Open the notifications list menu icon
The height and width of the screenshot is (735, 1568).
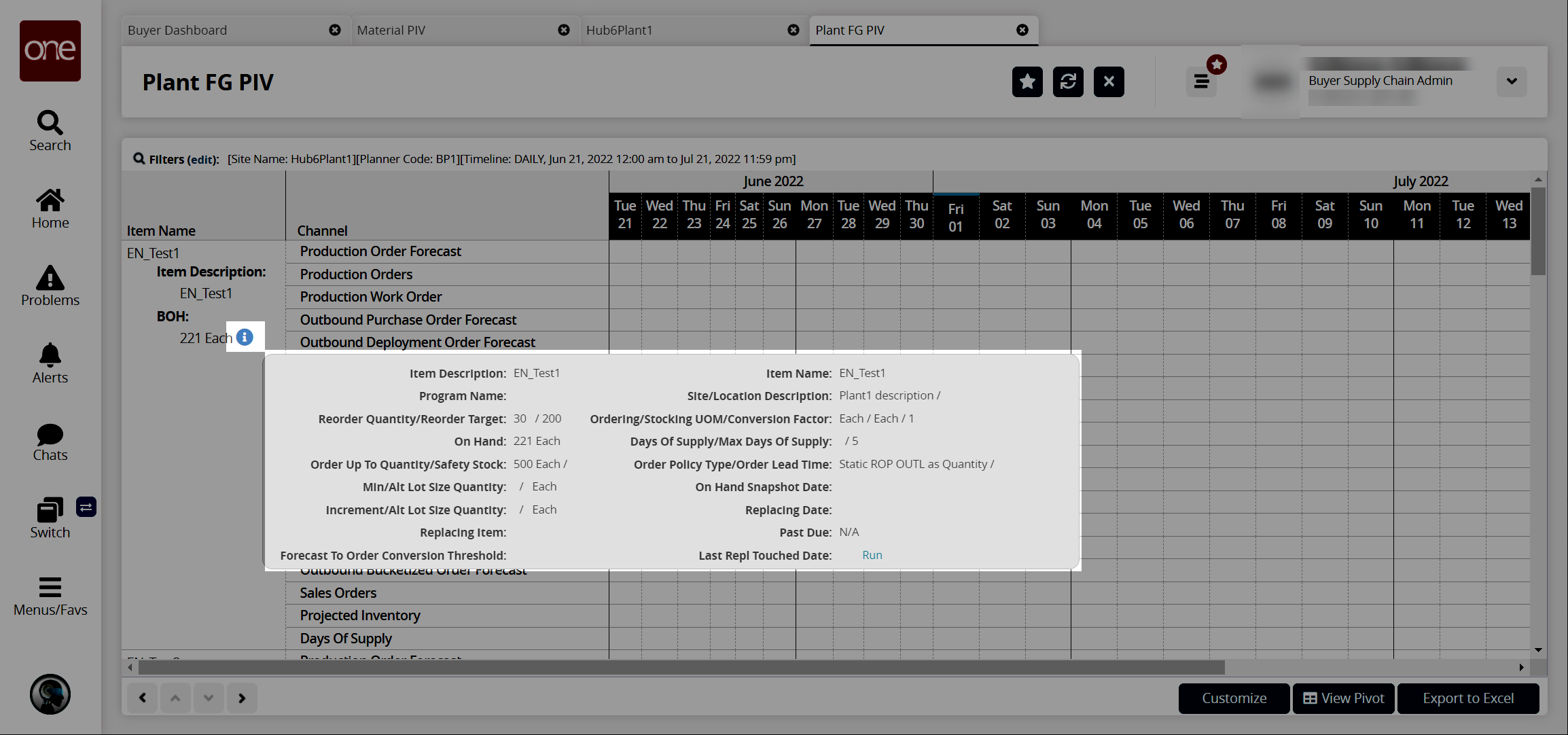coord(1201,82)
